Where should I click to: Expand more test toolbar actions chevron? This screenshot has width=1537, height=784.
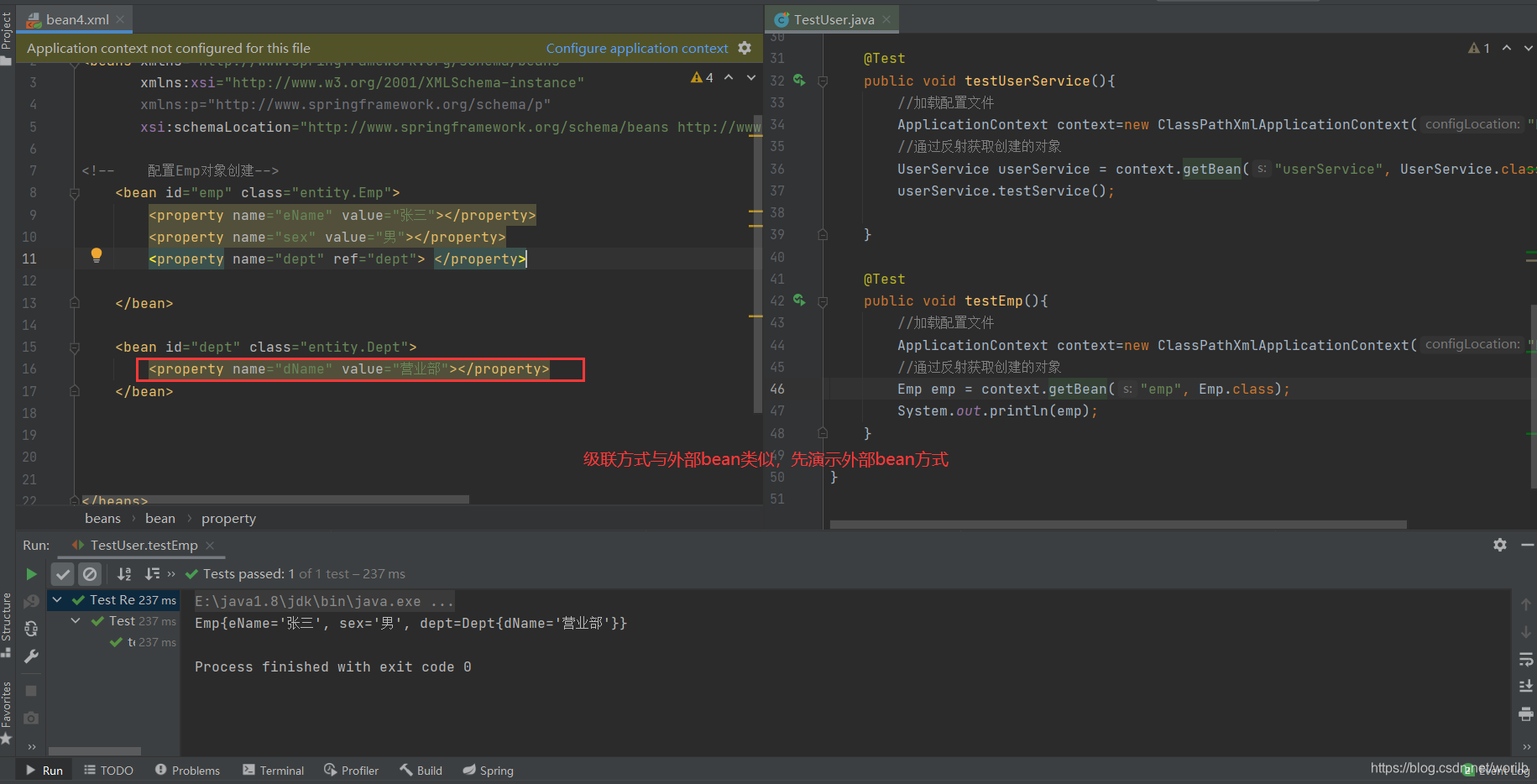(171, 574)
